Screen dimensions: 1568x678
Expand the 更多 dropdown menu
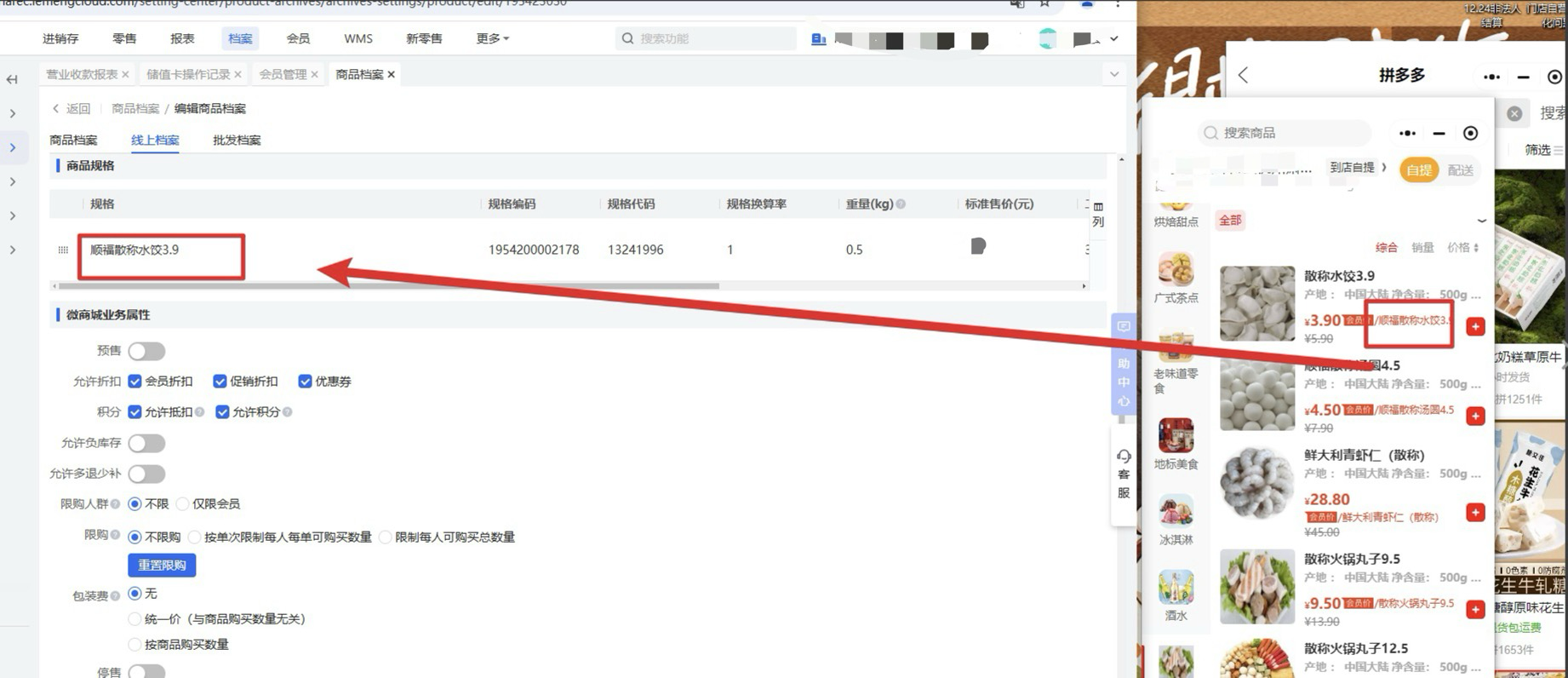tap(493, 38)
